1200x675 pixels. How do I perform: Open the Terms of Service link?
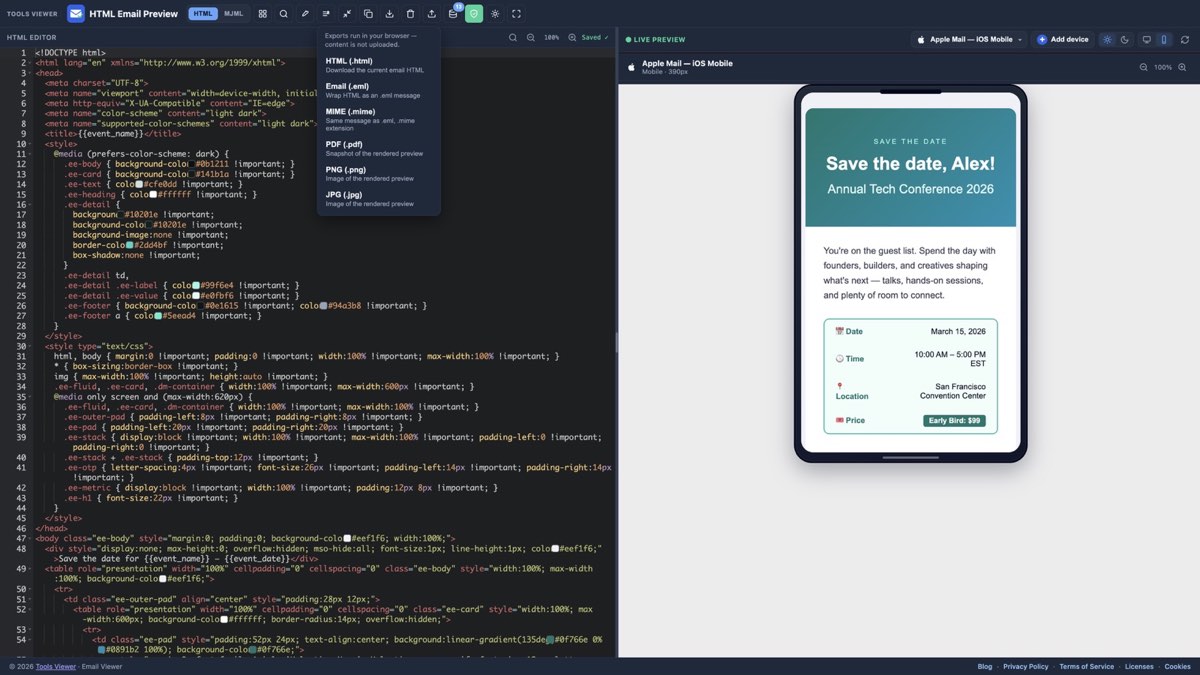pos(1087,666)
